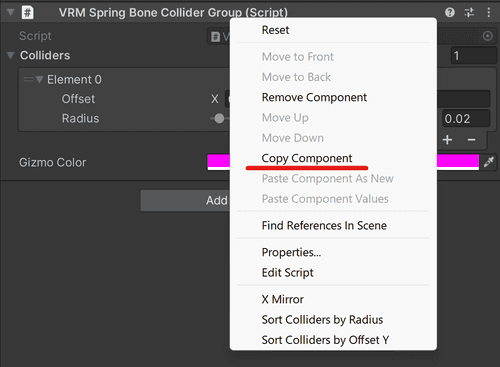Pick Gizmo Color with eyedropper icon
The width and height of the screenshot is (500, 367).
tap(489, 162)
